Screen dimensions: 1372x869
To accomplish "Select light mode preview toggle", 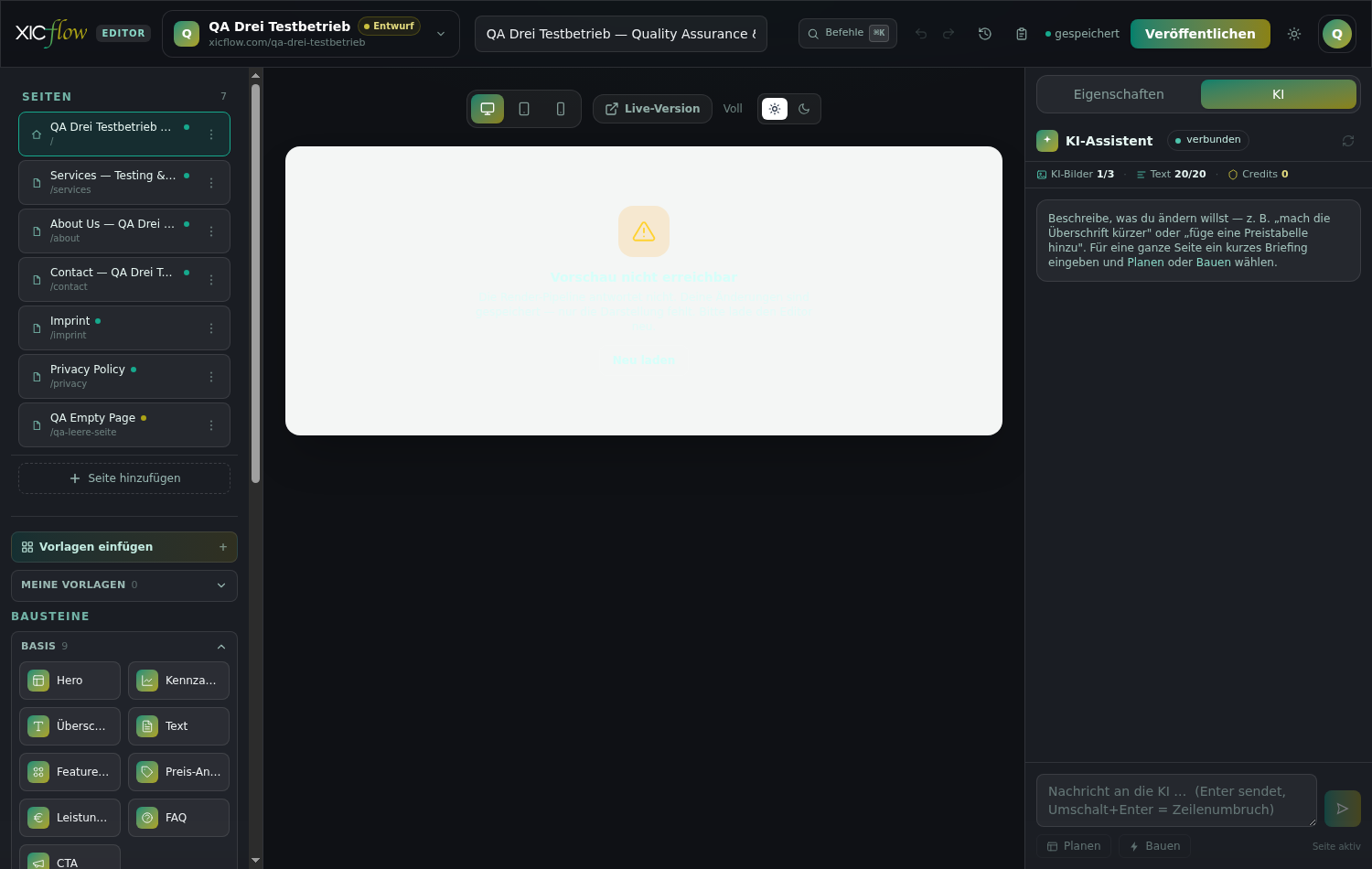I will (775, 109).
